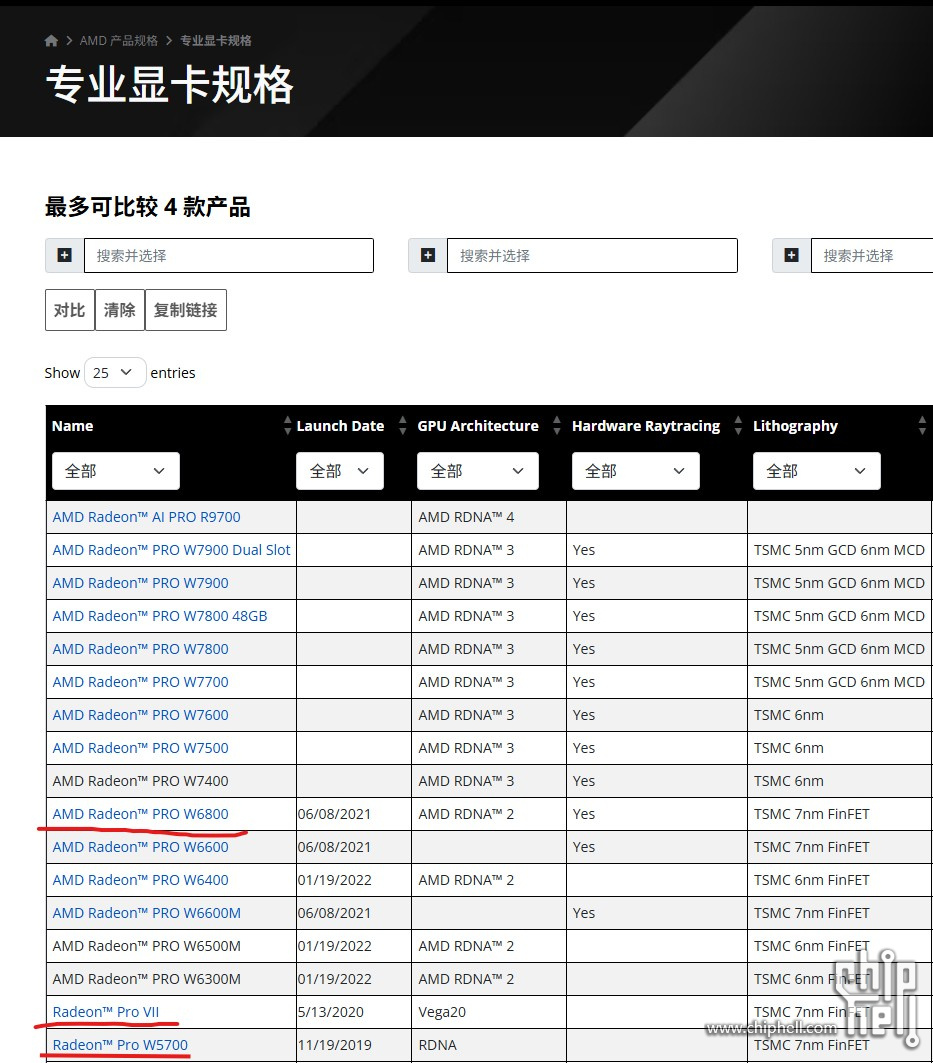Sort table by GPU Architecture arrows
933x1063 pixels.
click(x=557, y=426)
